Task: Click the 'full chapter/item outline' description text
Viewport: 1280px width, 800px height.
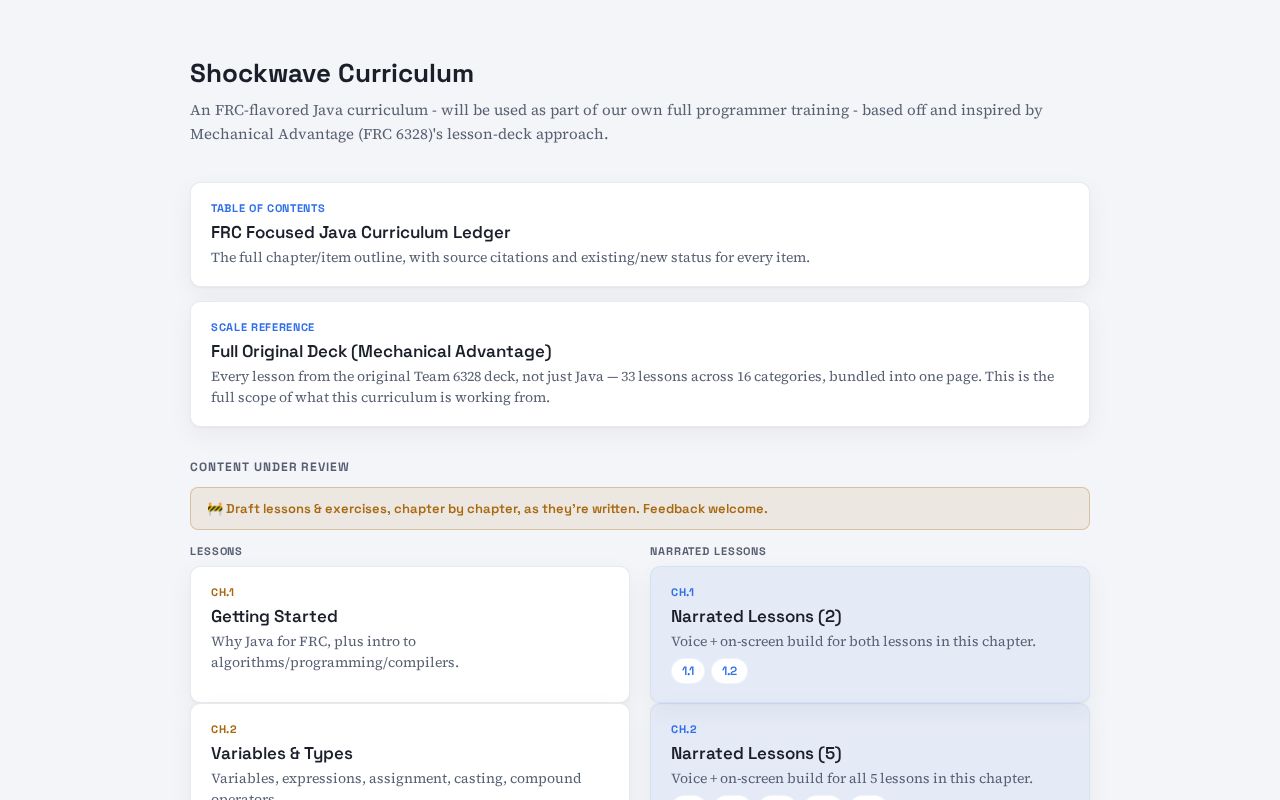Action: click(510, 257)
